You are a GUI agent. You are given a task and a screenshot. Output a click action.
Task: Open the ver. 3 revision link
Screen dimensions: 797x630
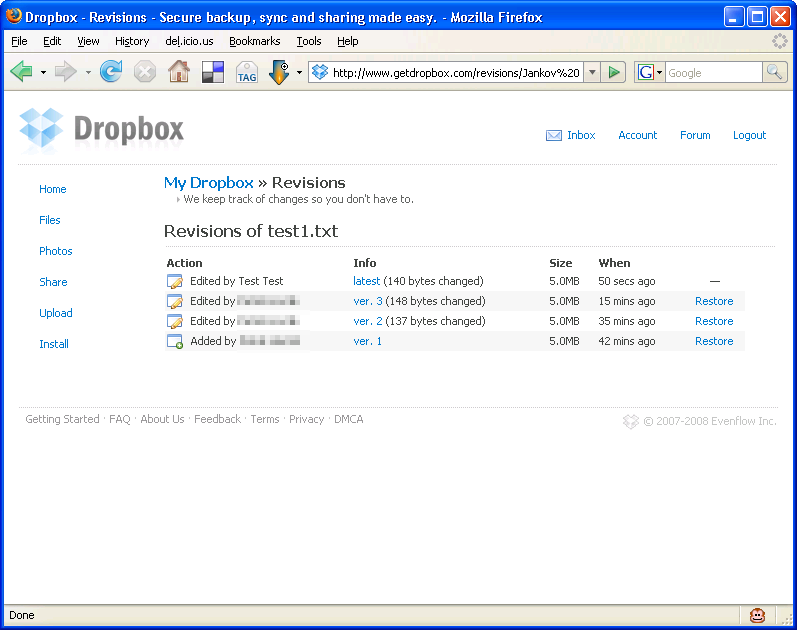coord(368,301)
